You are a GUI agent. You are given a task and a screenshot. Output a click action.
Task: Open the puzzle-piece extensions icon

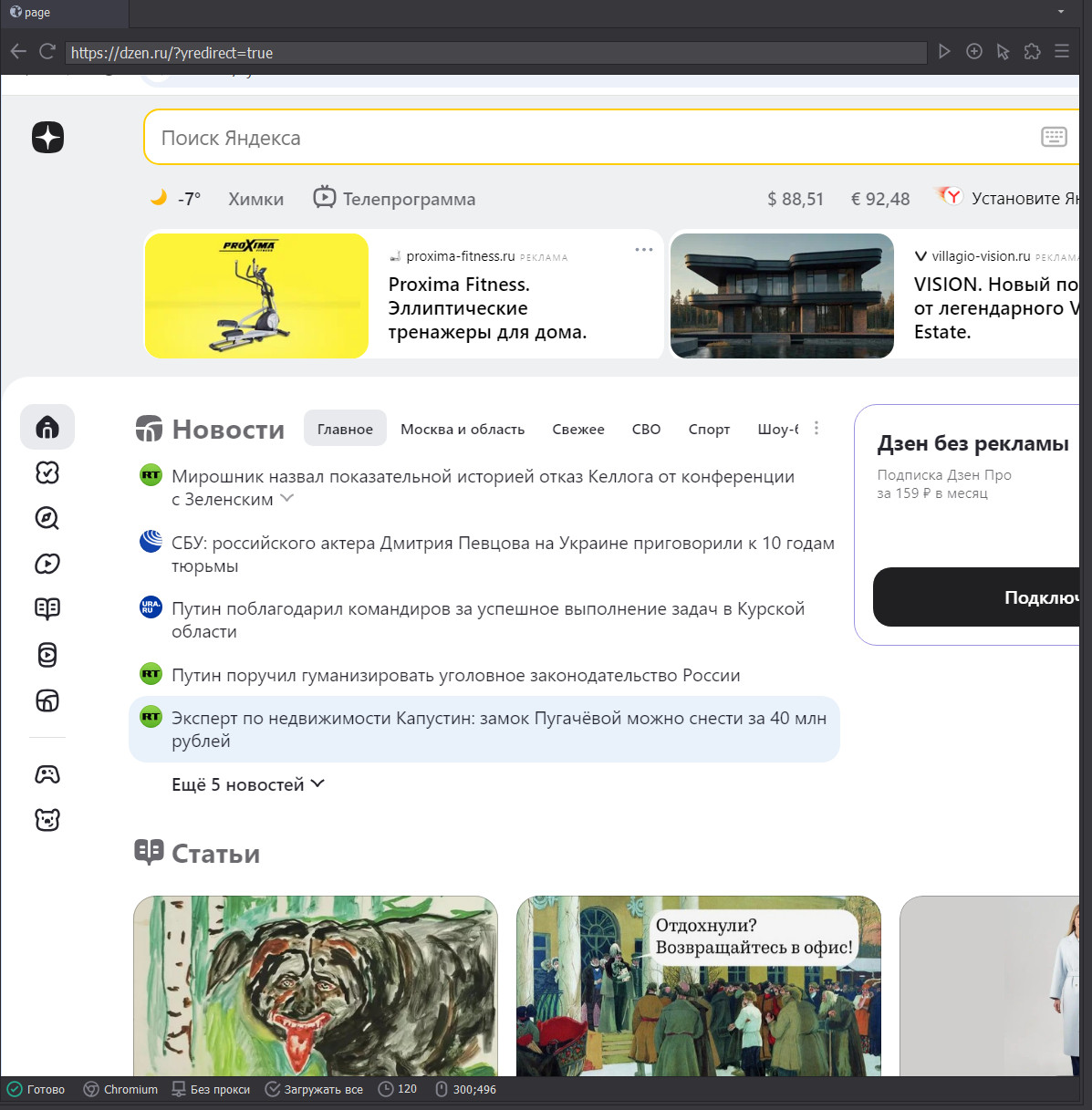[1033, 52]
